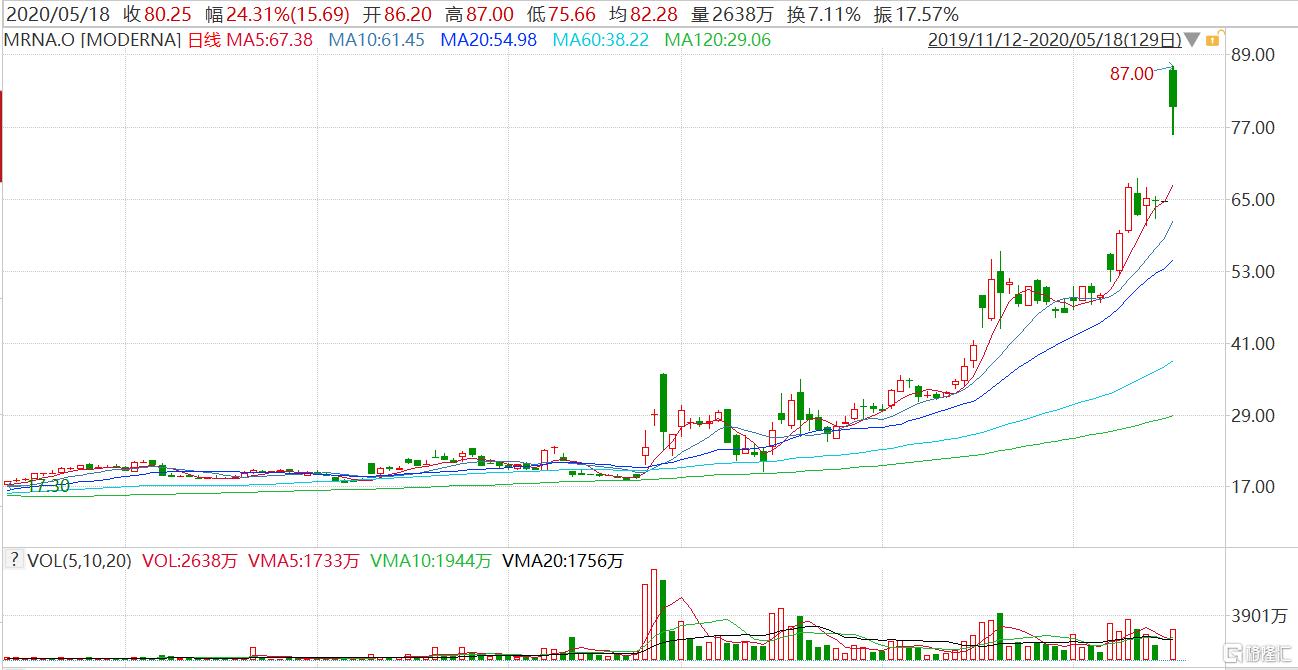Click the VOL(5,10,20) indicator name
1298x670 pixels.
[79, 561]
